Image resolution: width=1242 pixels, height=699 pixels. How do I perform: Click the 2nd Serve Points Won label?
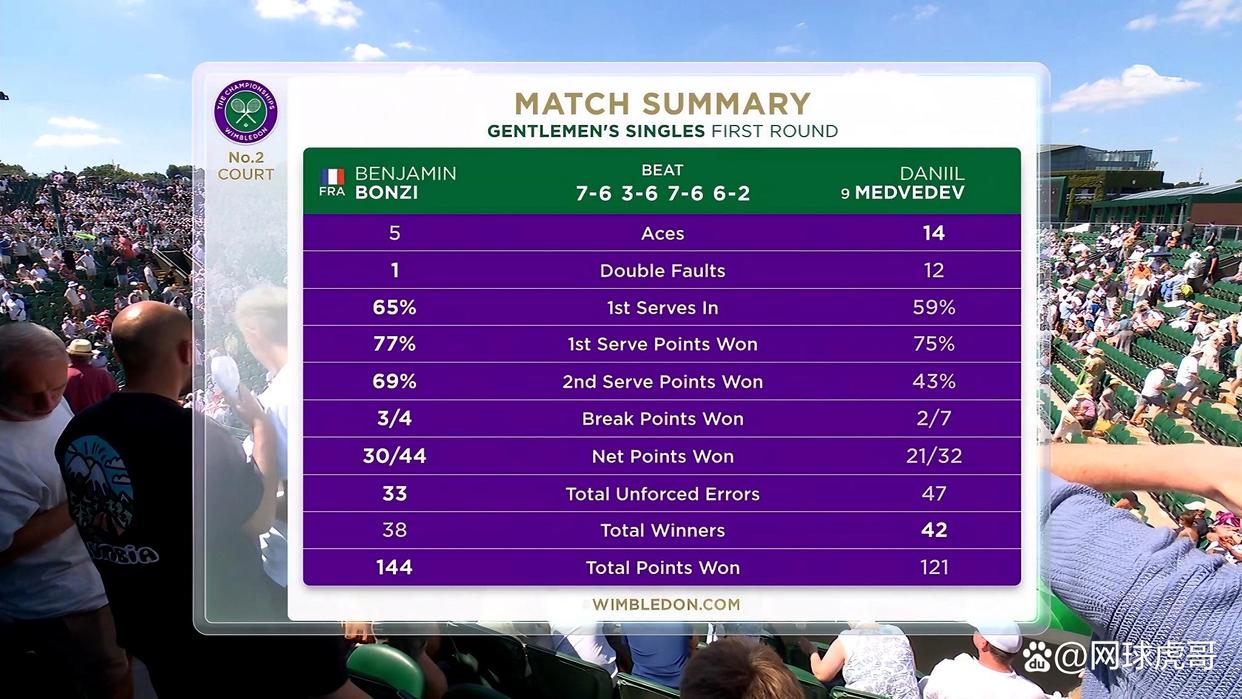coord(662,382)
